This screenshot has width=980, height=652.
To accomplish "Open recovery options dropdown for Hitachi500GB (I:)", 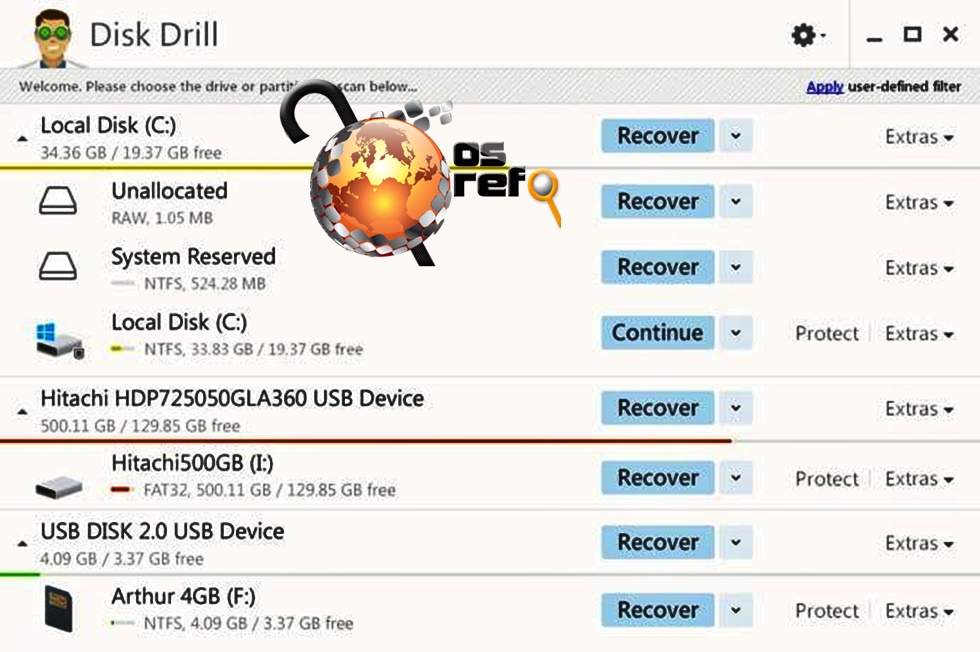I will point(736,478).
